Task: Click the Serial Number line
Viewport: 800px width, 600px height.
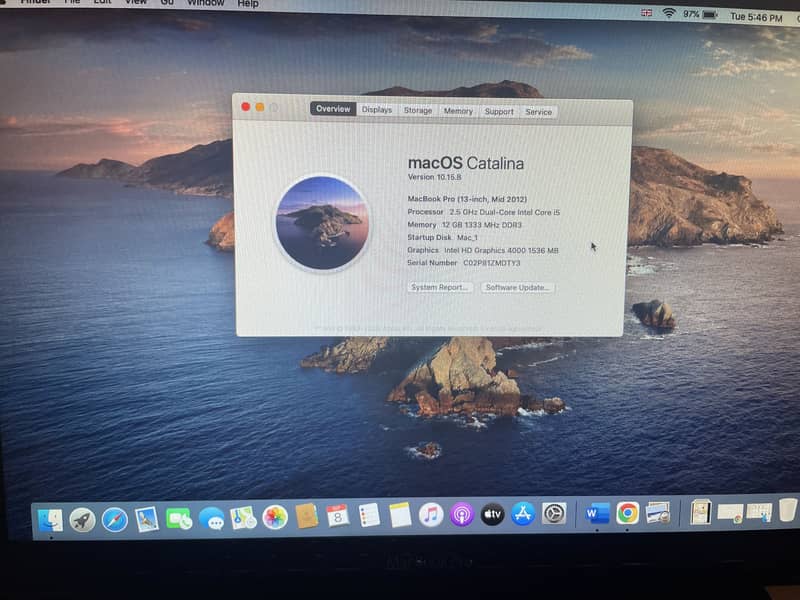Action: (x=464, y=263)
